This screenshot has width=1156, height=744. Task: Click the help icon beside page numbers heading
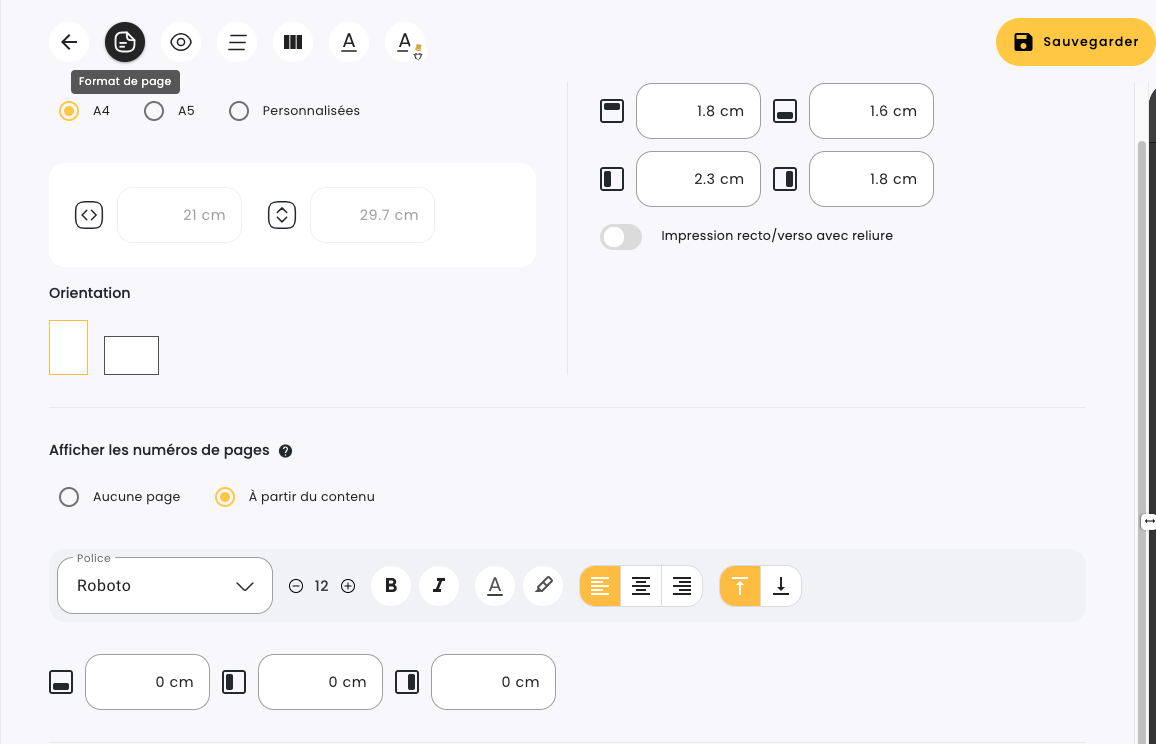[285, 451]
